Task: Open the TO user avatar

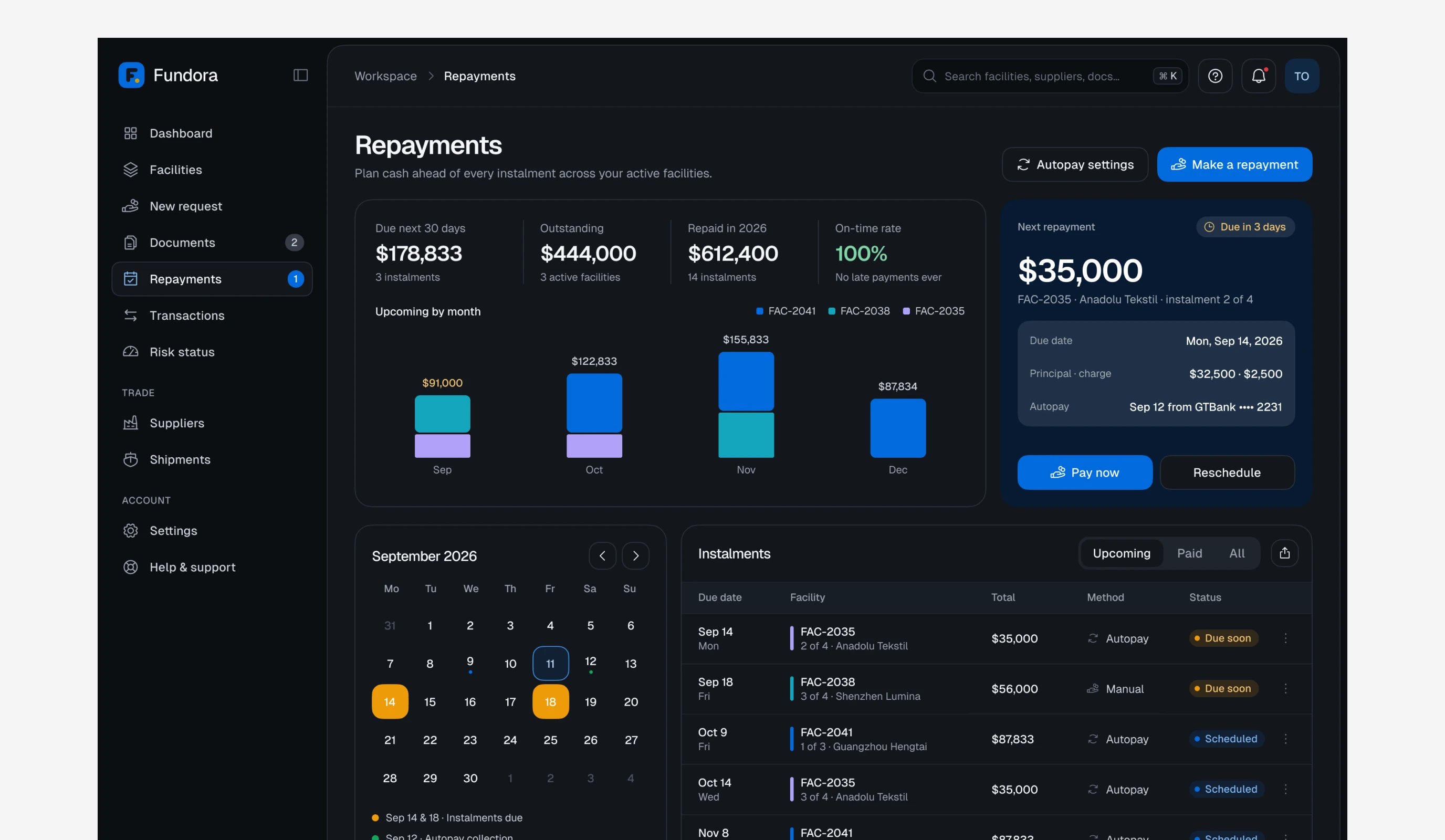Action: [1301, 76]
